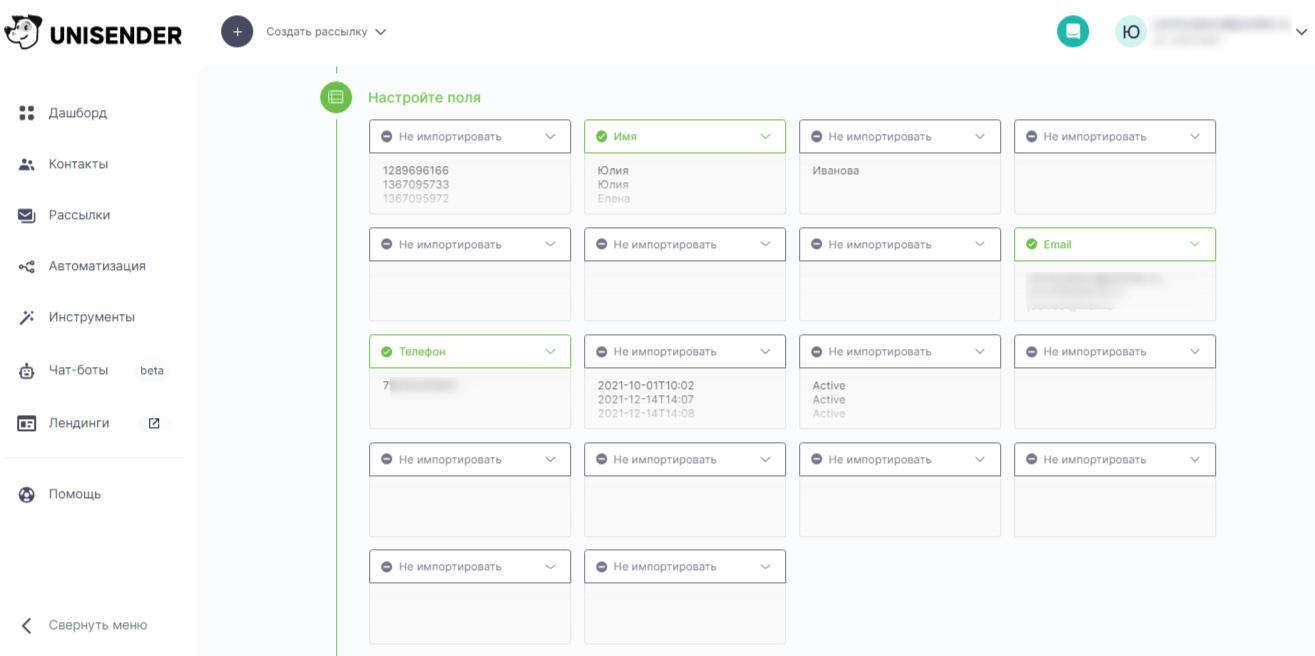The image size is (1315, 656).
Task: Click the round plus create button
Action: click(237, 32)
